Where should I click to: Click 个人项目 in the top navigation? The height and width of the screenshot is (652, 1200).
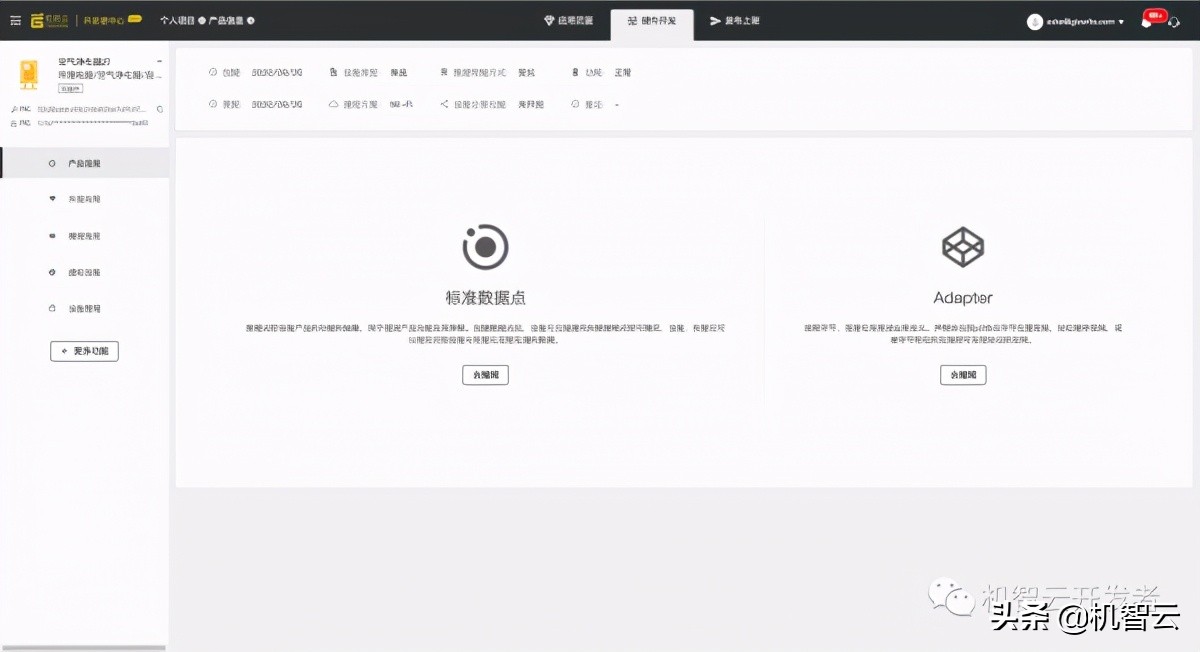(x=176, y=19)
